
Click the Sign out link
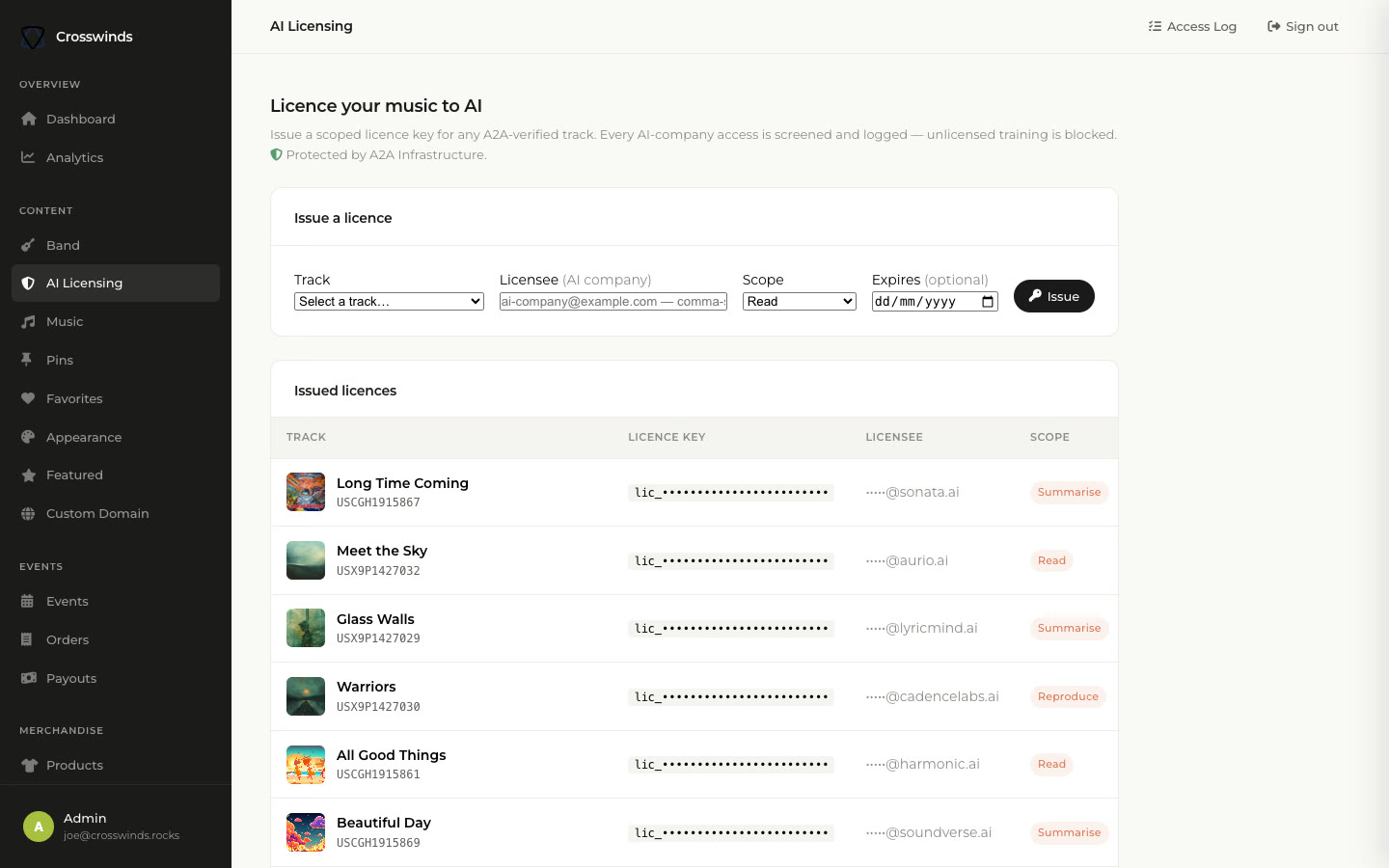pos(1302,26)
